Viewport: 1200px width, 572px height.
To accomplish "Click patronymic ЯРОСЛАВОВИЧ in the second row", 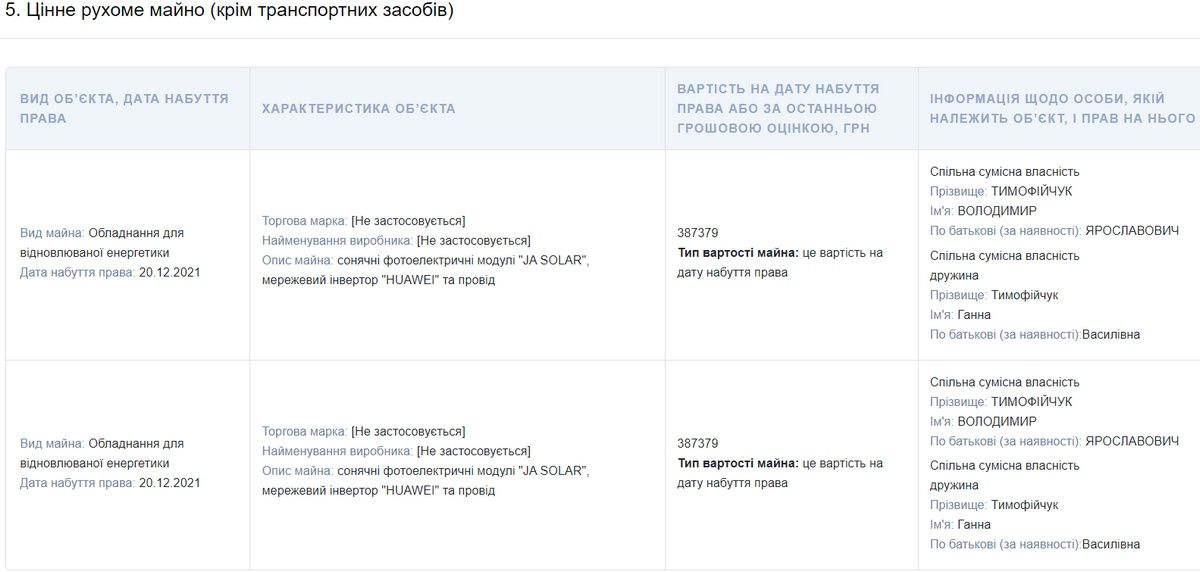I will click(x=1132, y=441).
